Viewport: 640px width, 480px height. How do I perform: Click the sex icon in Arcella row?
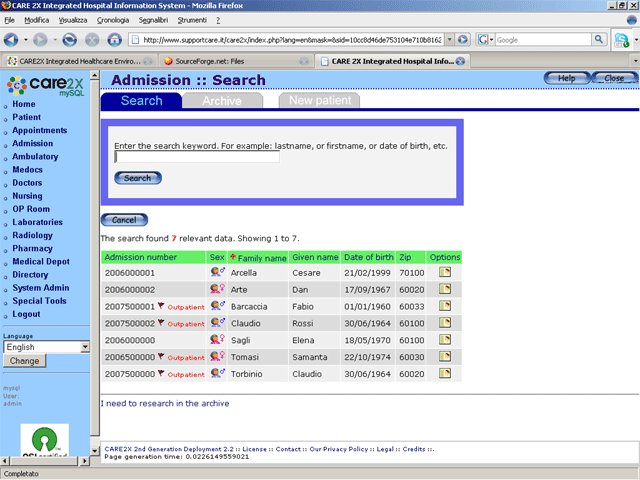(217, 271)
